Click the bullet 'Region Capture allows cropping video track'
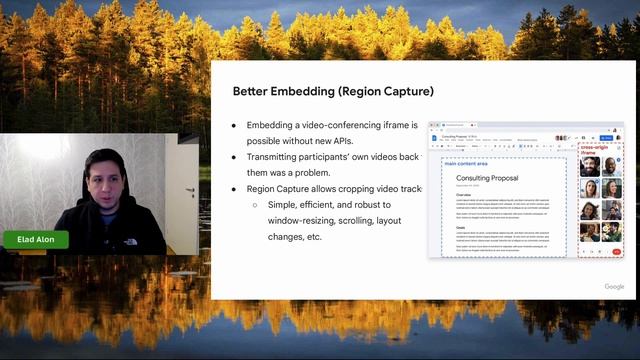 [x=334, y=189]
